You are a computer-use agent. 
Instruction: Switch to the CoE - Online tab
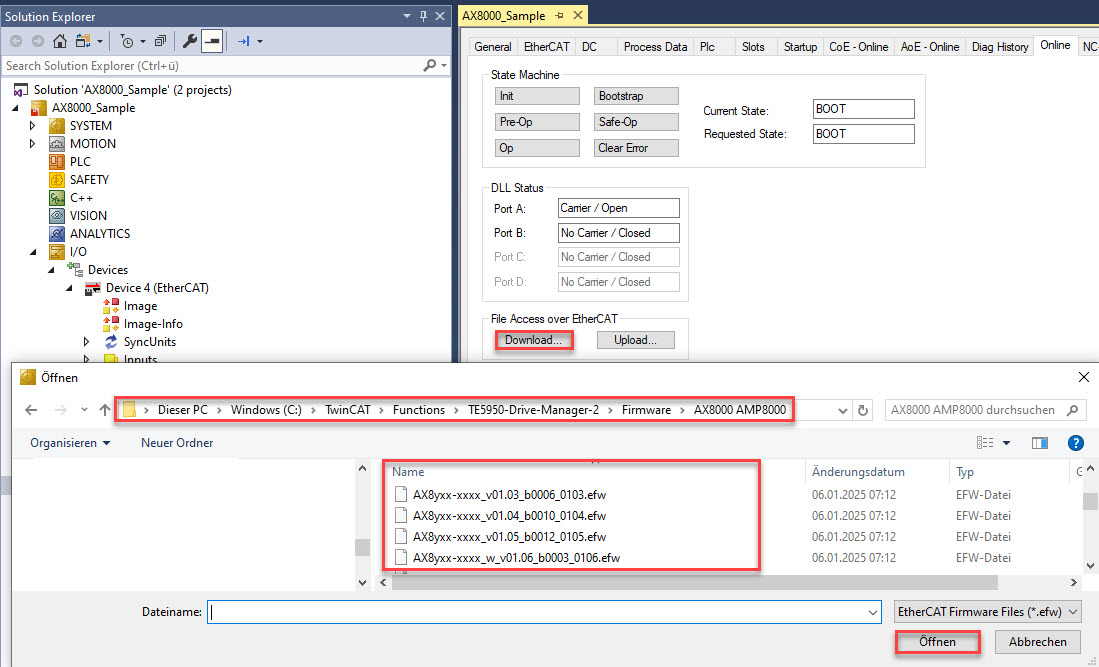pyautogui.click(x=859, y=46)
